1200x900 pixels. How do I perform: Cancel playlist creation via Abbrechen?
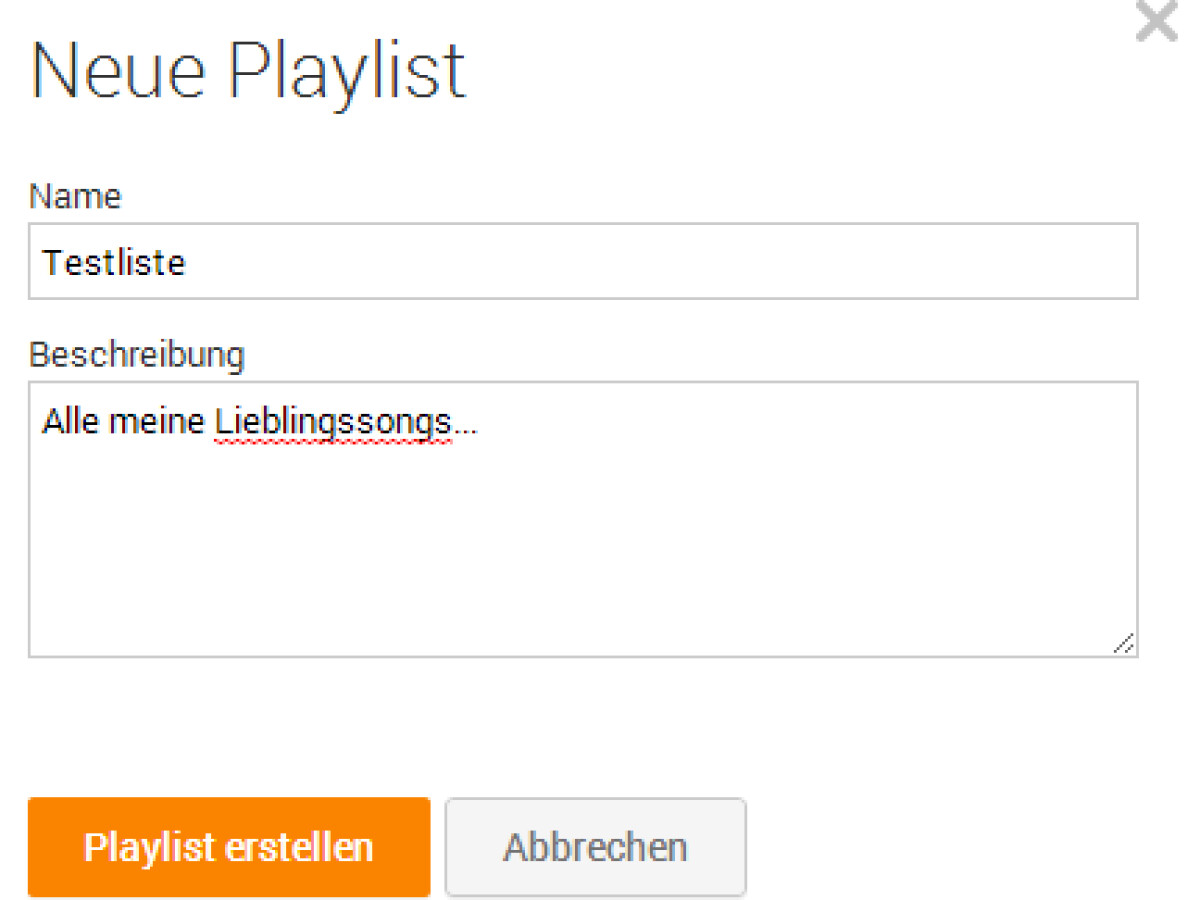point(595,847)
